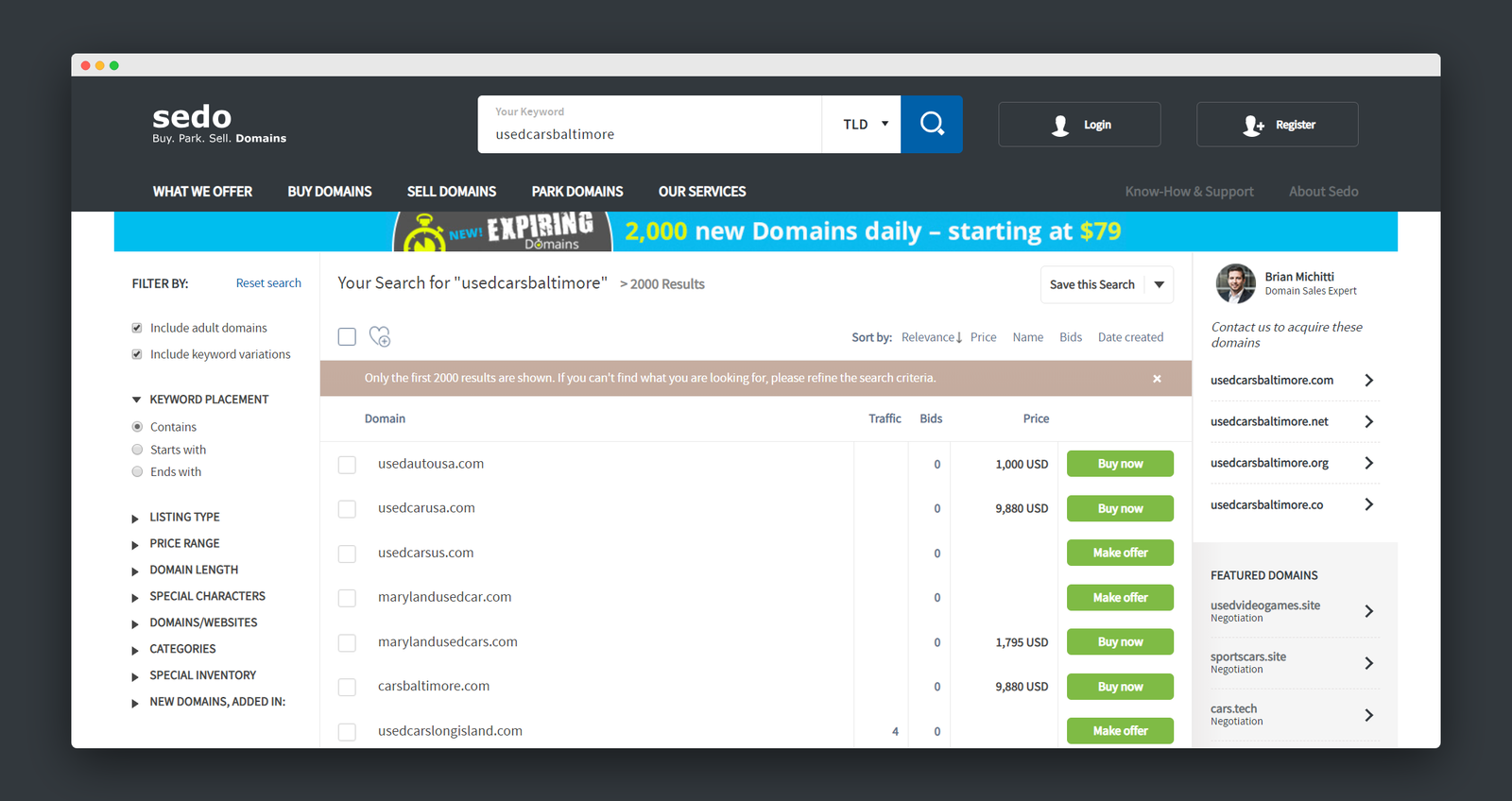
Task: Check the carsbaltimore.com row checkbox
Action: click(x=347, y=687)
